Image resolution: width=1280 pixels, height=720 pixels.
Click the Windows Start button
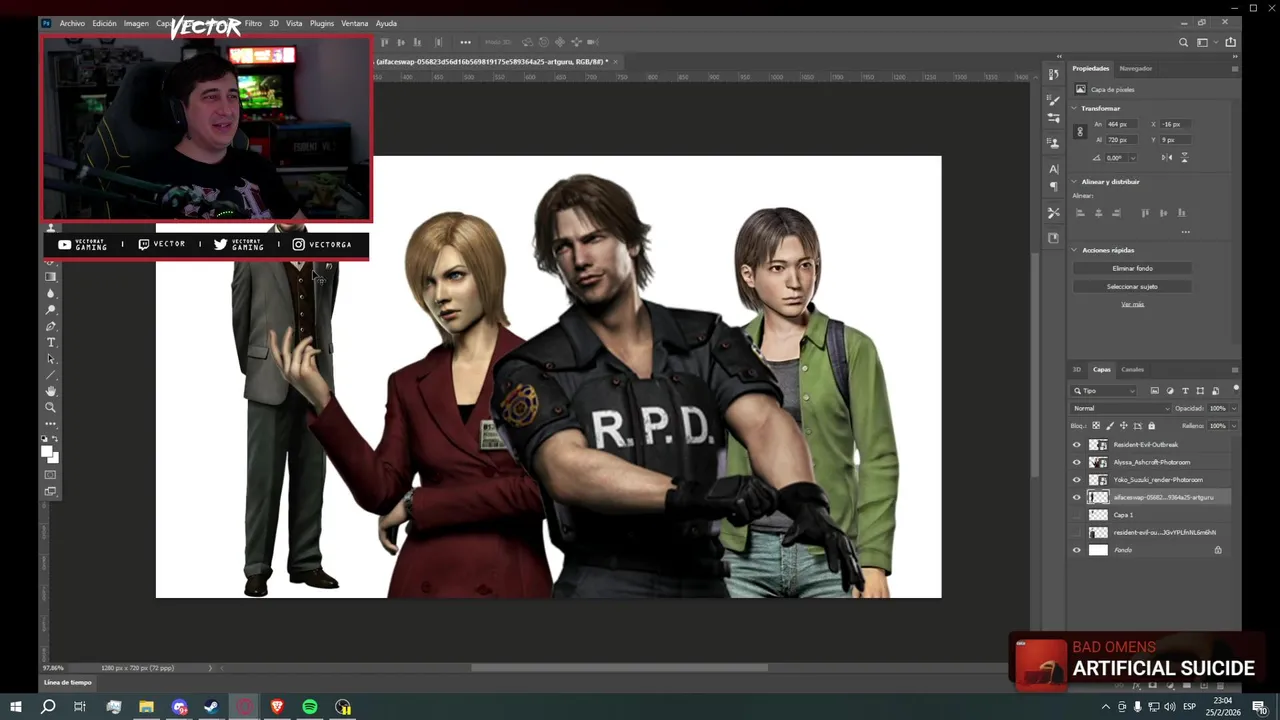16,707
